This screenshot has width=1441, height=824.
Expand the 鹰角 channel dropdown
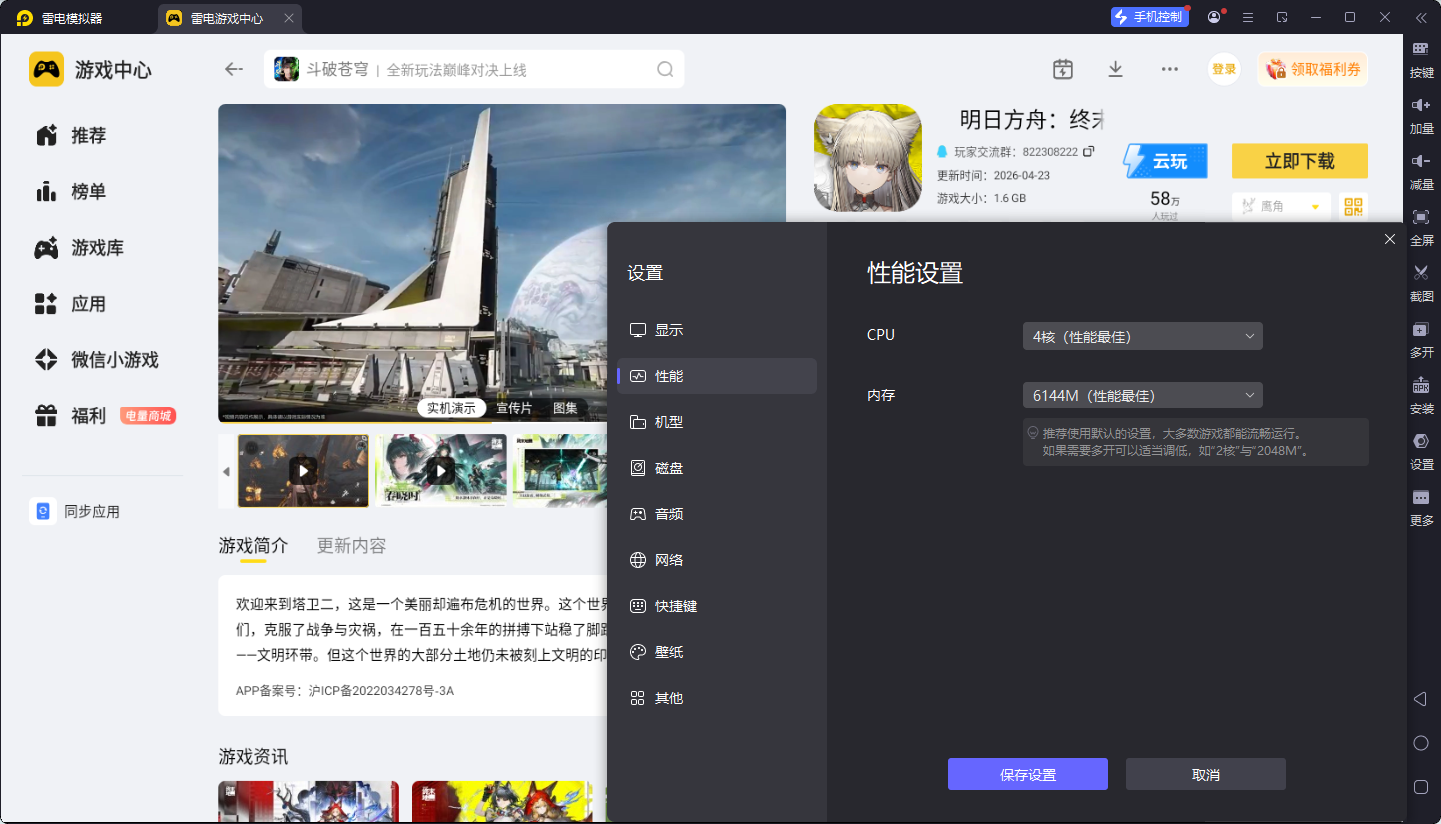(x=1281, y=207)
